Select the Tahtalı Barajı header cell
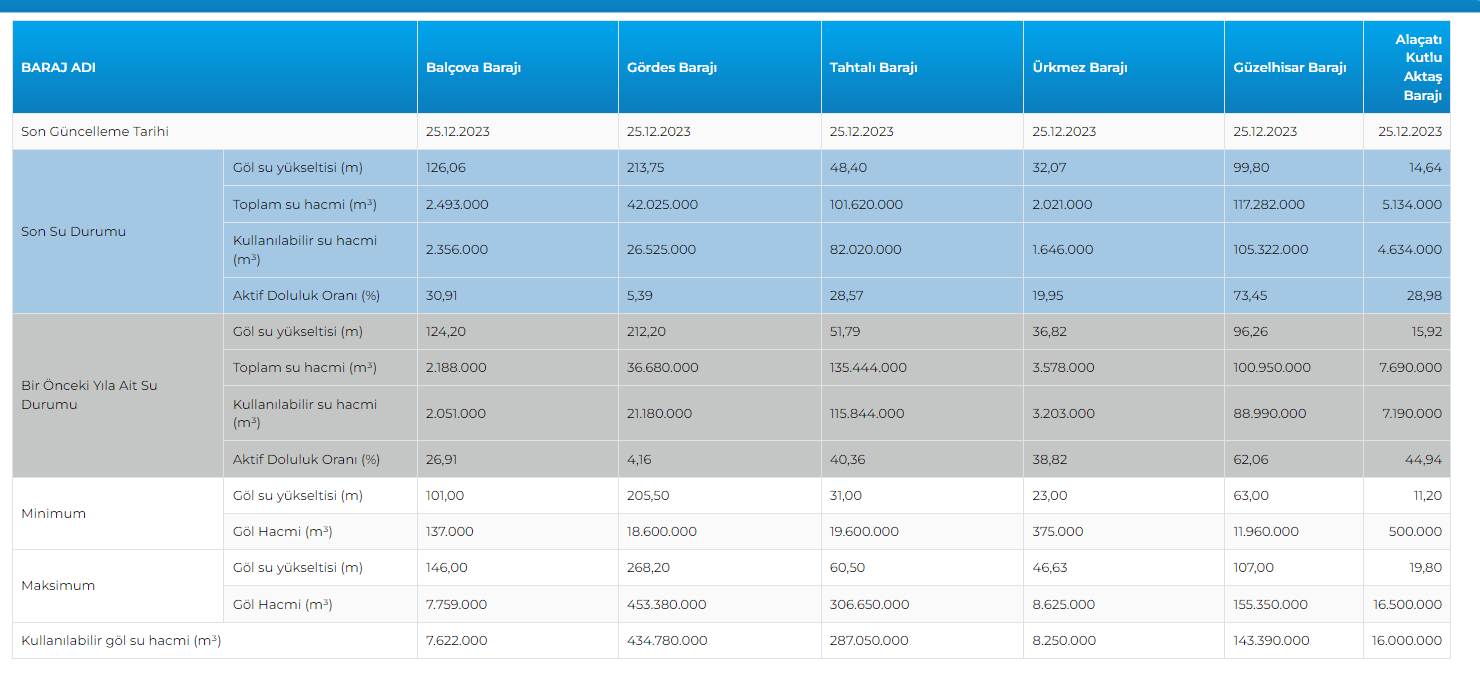Image resolution: width=1480 pixels, height=681 pixels. click(x=873, y=68)
